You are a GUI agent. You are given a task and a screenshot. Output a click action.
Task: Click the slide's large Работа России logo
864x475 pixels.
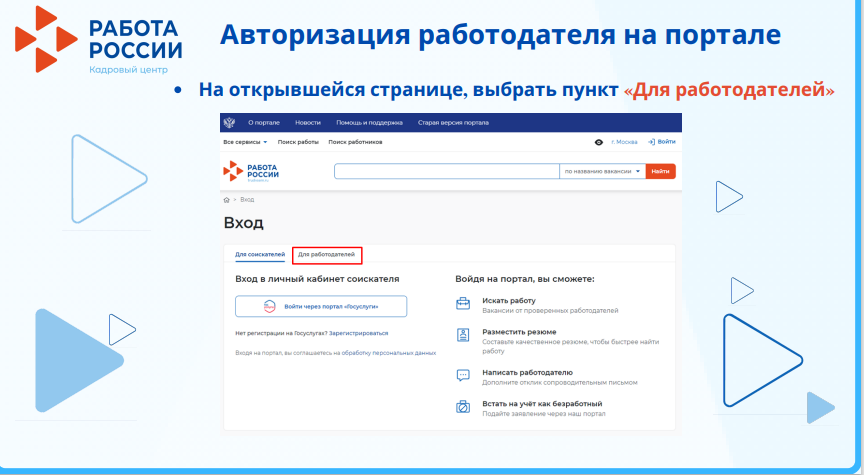[98, 40]
